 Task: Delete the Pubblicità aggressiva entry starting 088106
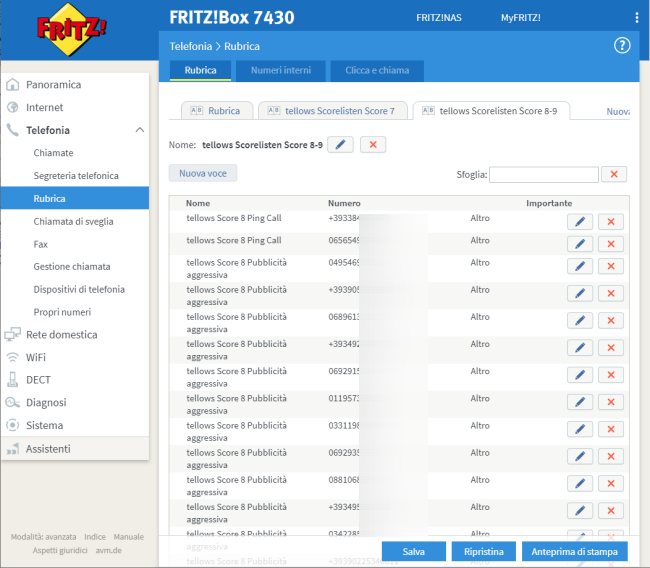click(x=611, y=483)
